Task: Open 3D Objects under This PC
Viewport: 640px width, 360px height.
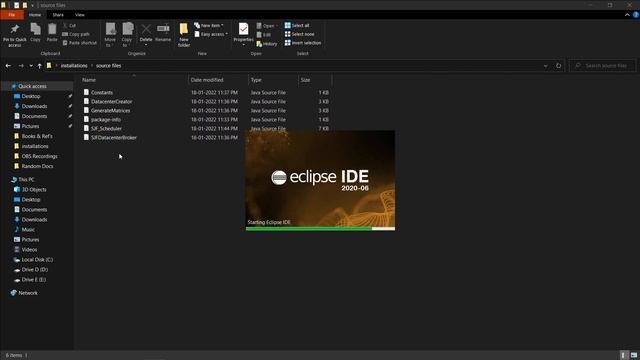Action: click(x=34, y=190)
